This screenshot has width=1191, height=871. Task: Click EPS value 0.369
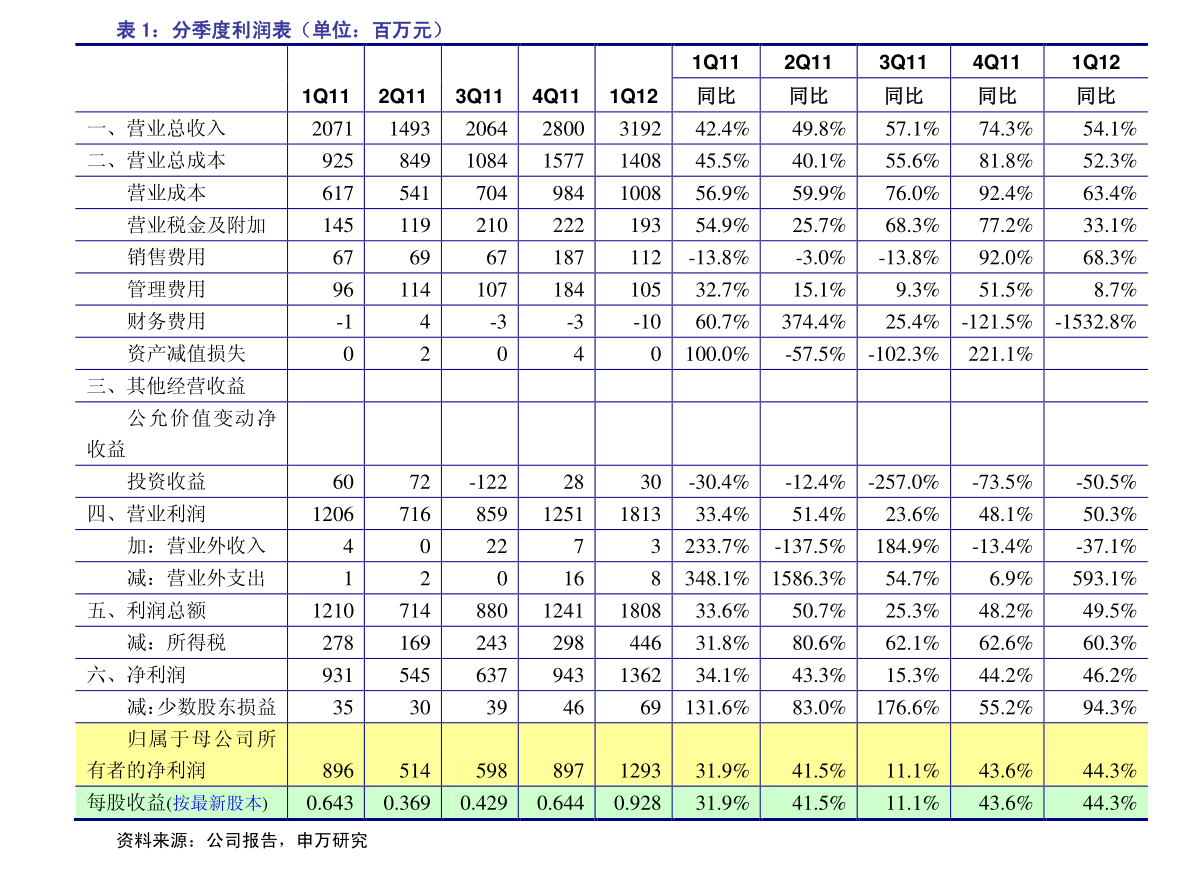pyautogui.click(x=406, y=803)
